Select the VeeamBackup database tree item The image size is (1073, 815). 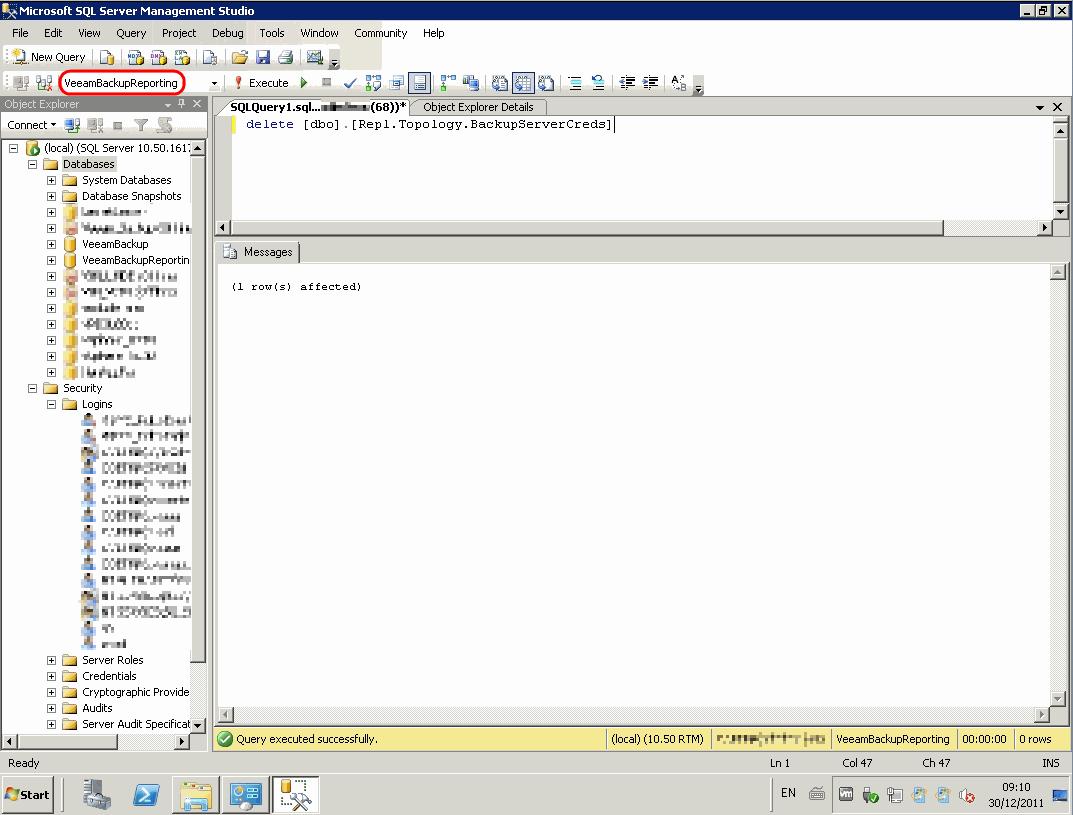pos(115,244)
